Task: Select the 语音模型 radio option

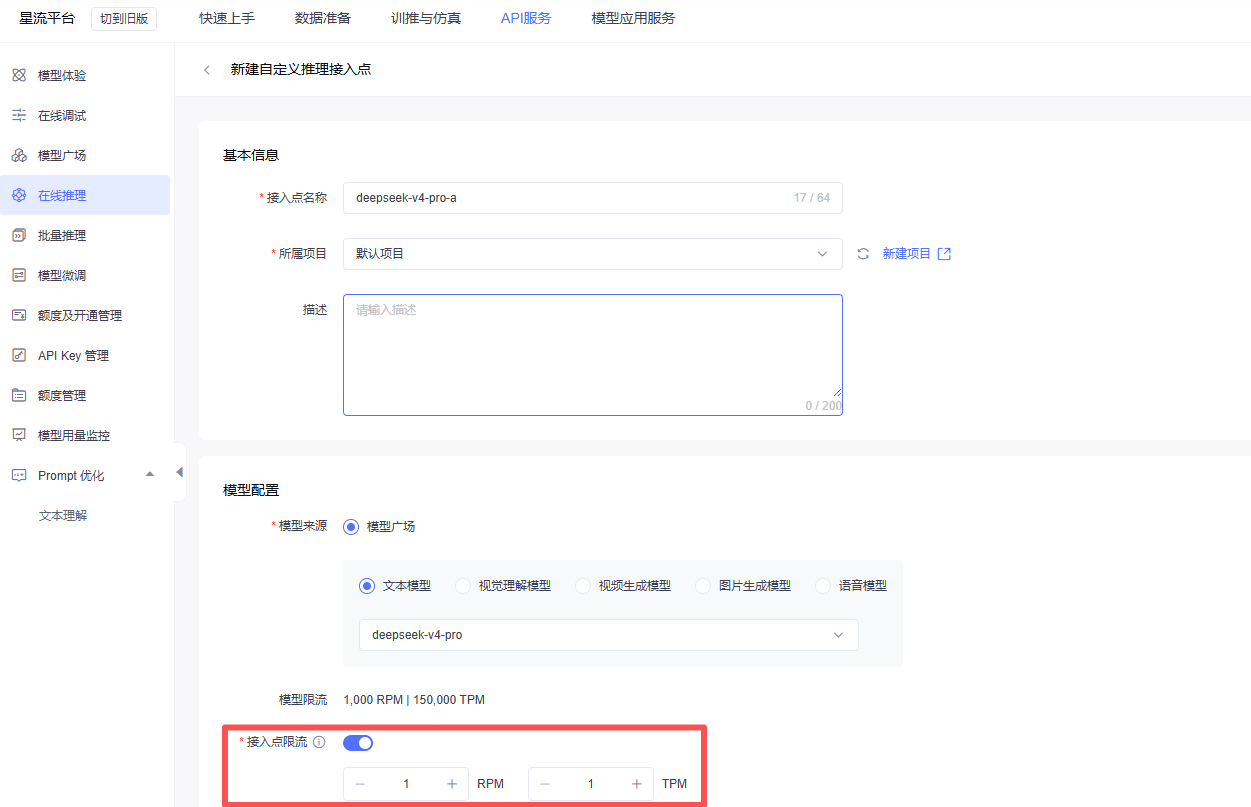Action: click(823, 586)
